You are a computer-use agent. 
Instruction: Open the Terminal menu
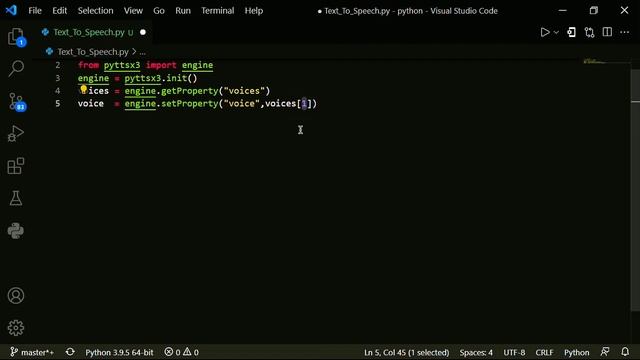(218, 11)
